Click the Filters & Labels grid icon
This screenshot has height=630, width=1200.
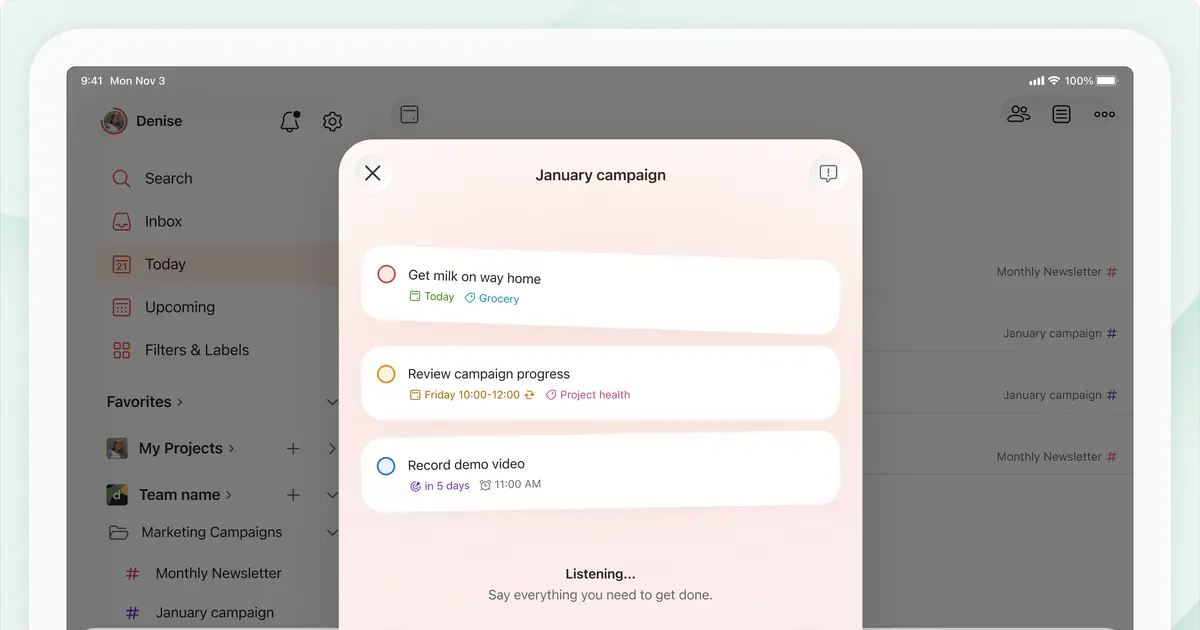tap(121, 350)
